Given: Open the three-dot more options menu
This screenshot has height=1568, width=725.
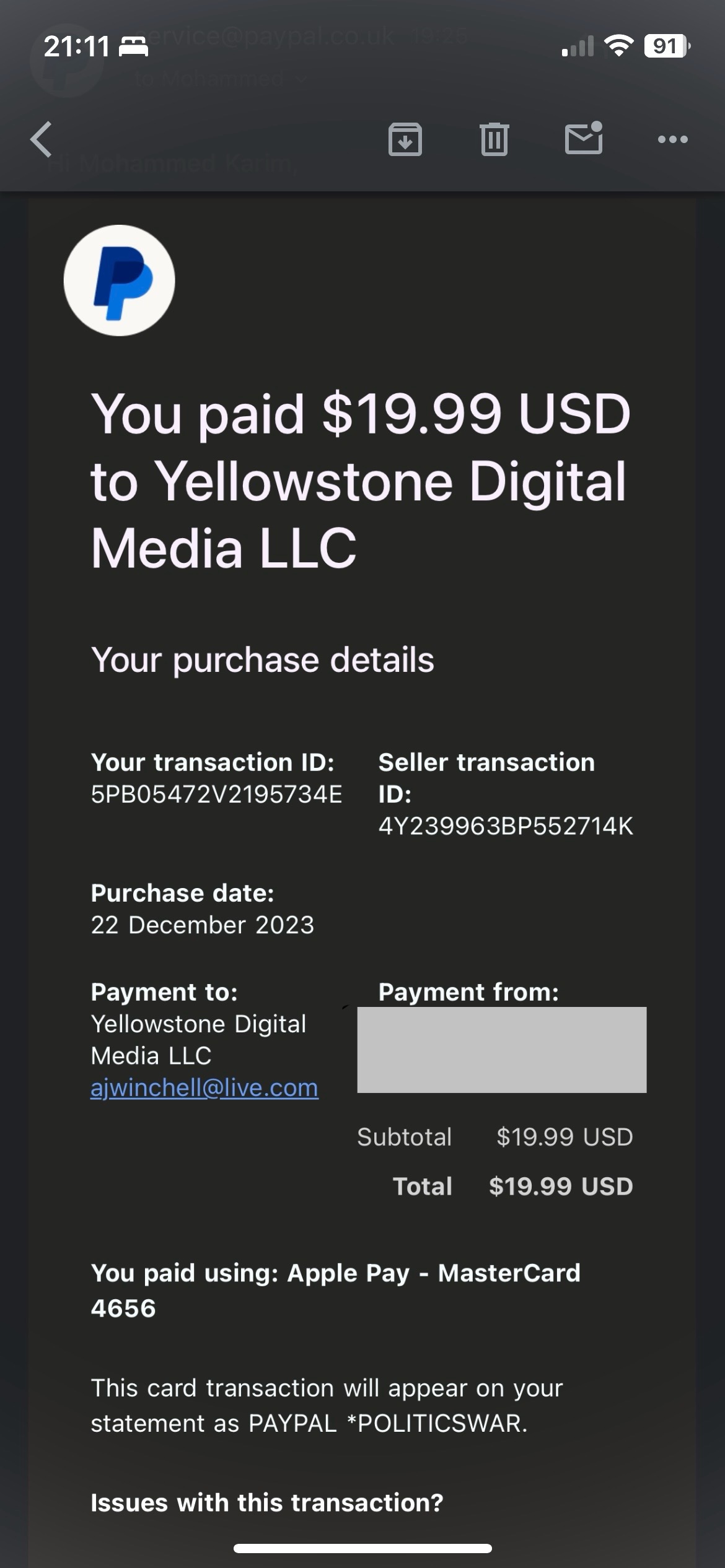Looking at the screenshot, I should tap(673, 139).
